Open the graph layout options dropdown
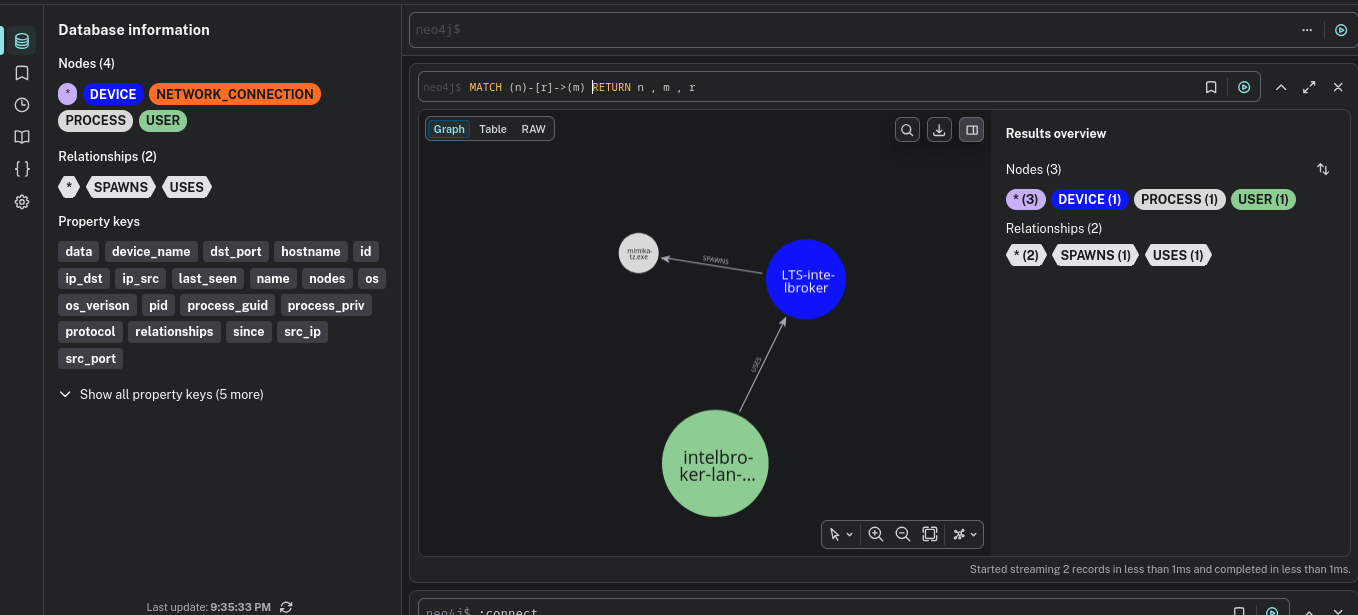Image resolution: width=1358 pixels, height=615 pixels. click(965, 534)
